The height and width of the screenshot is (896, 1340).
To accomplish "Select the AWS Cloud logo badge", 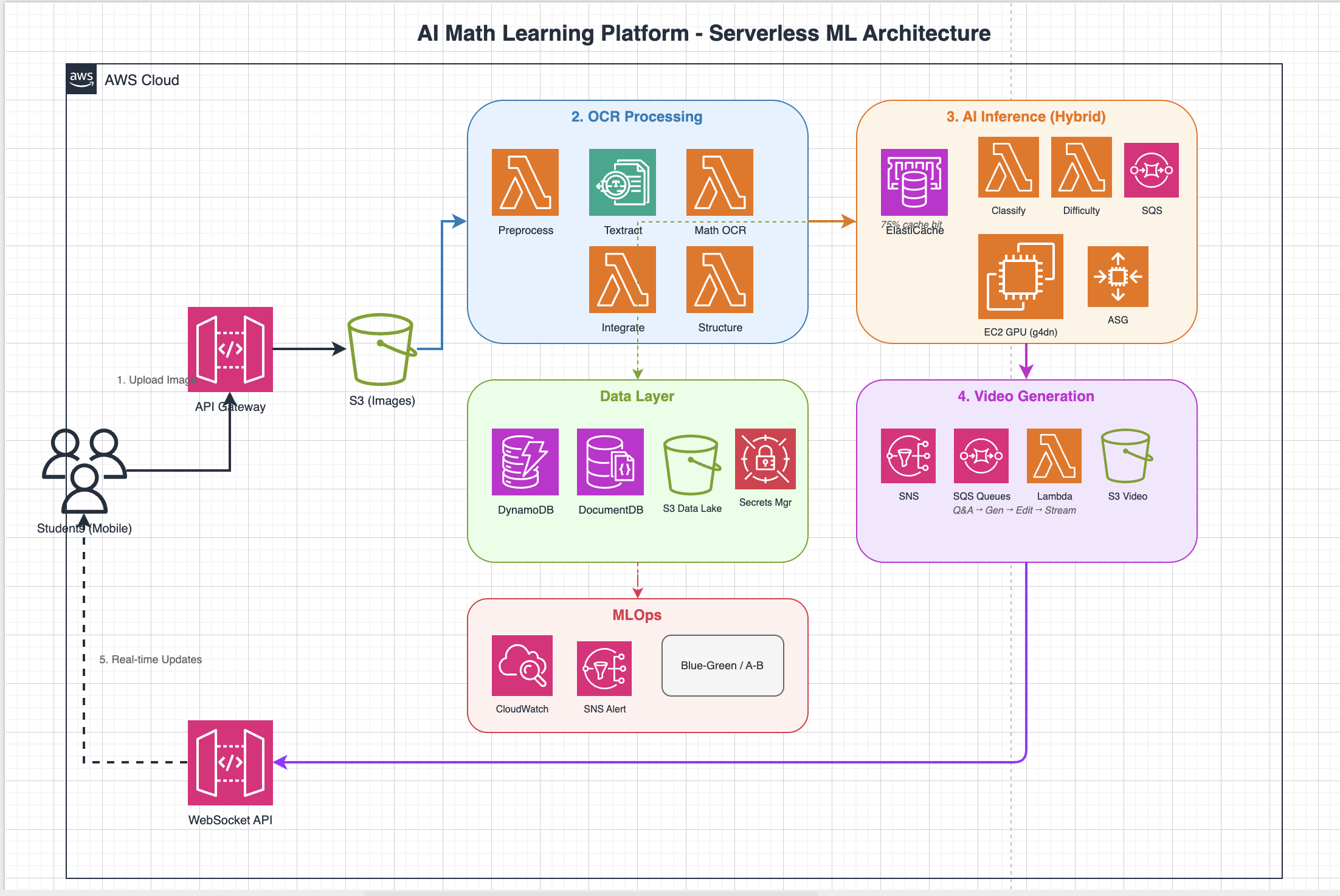I will (x=81, y=79).
